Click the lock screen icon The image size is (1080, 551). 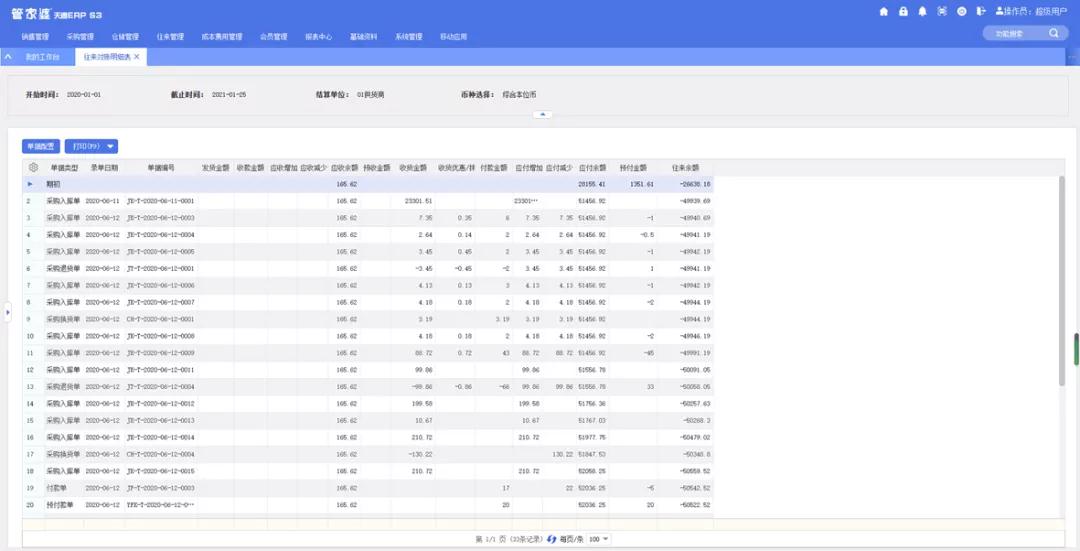[903, 12]
